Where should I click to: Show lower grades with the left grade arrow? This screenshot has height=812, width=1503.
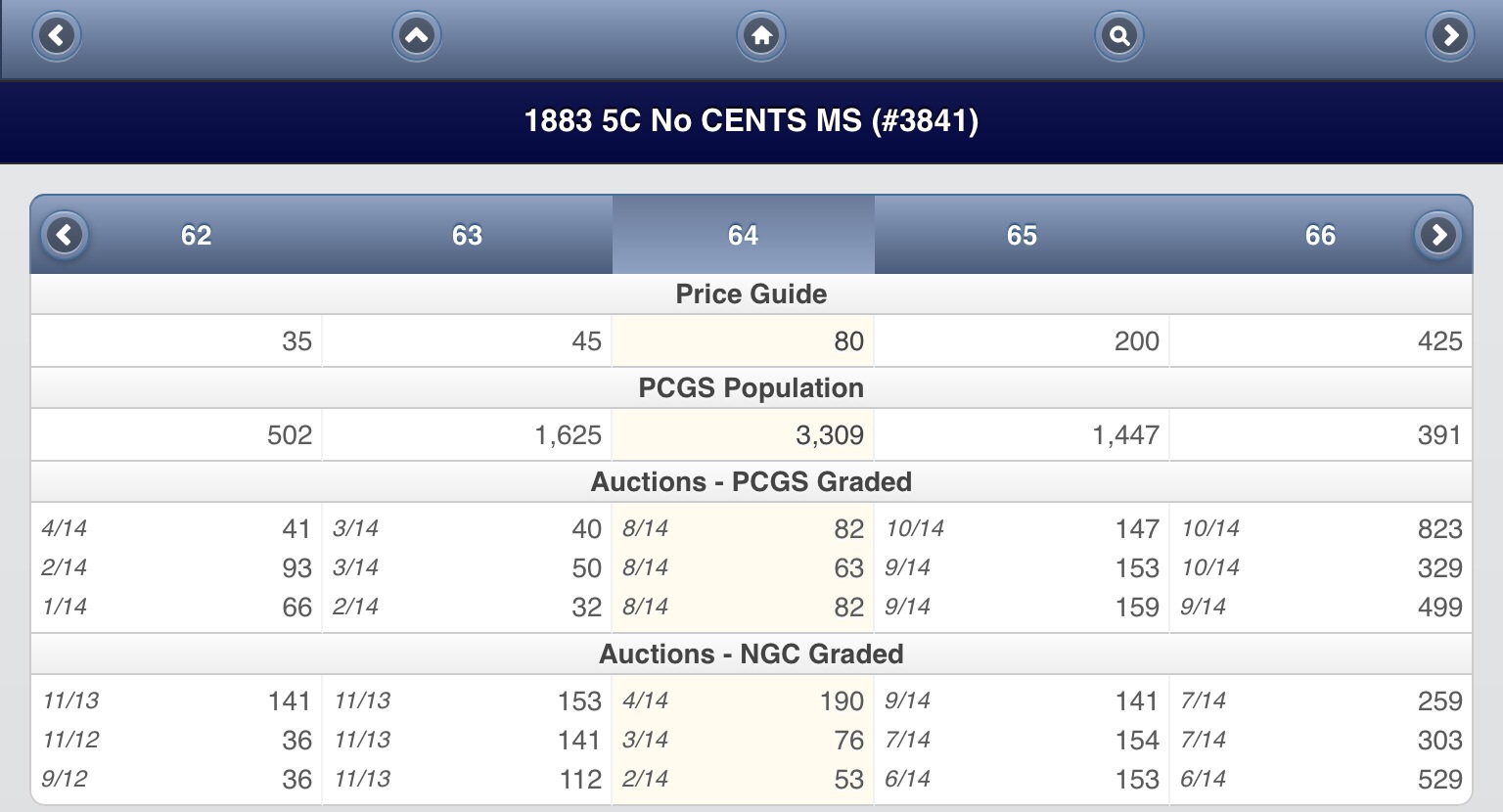tap(66, 235)
